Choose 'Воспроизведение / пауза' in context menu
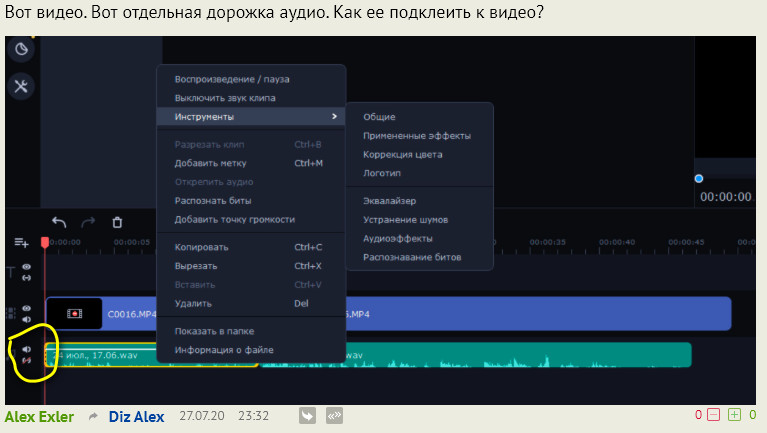This screenshot has height=433, width=767. pyautogui.click(x=251, y=79)
